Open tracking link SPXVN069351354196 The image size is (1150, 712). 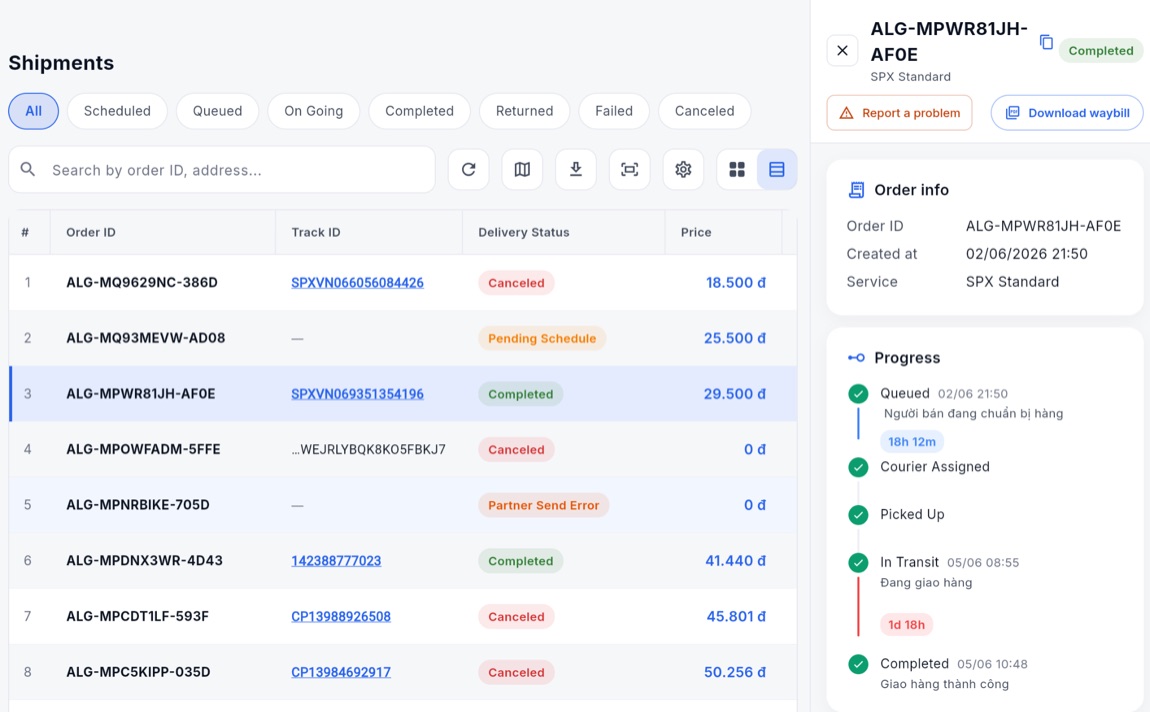[357, 394]
